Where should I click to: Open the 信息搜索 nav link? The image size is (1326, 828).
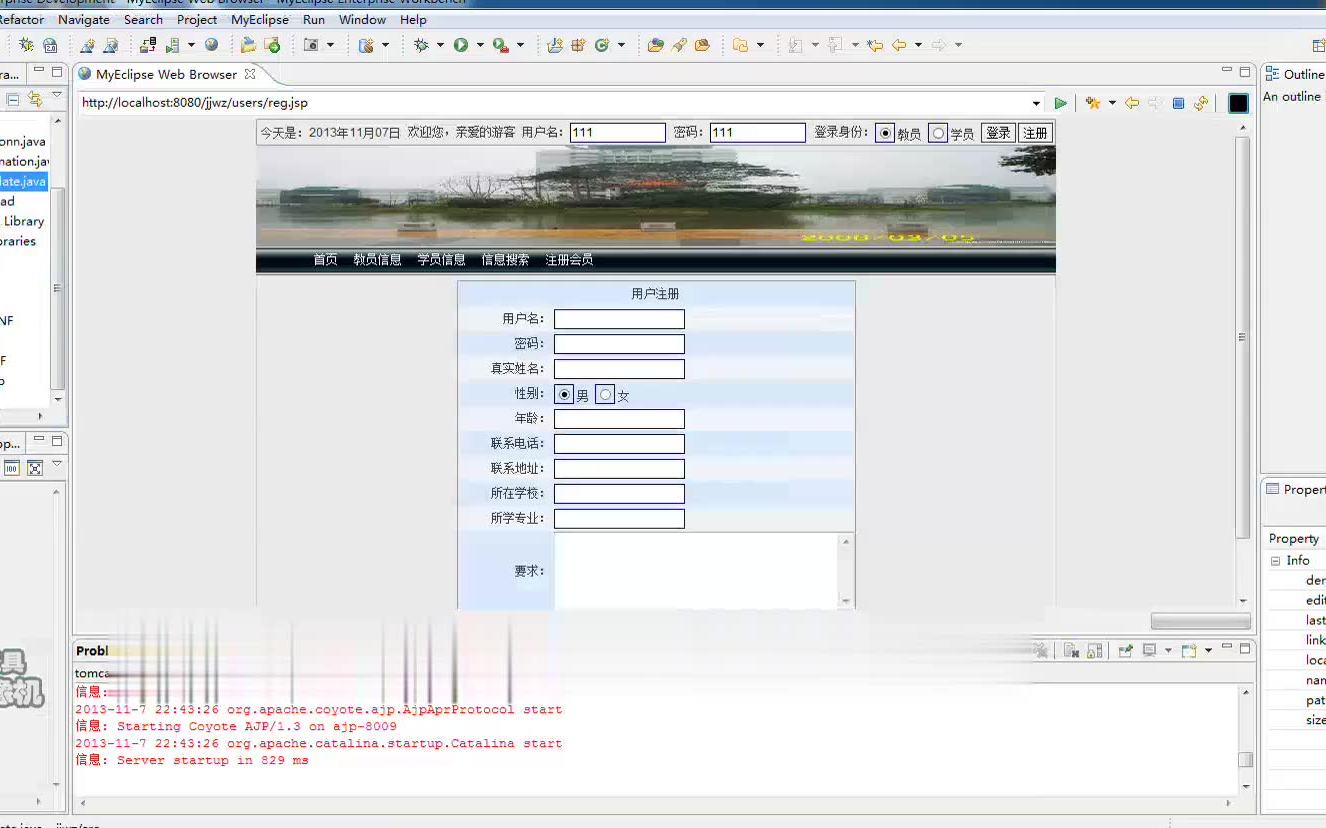pyautogui.click(x=505, y=260)
